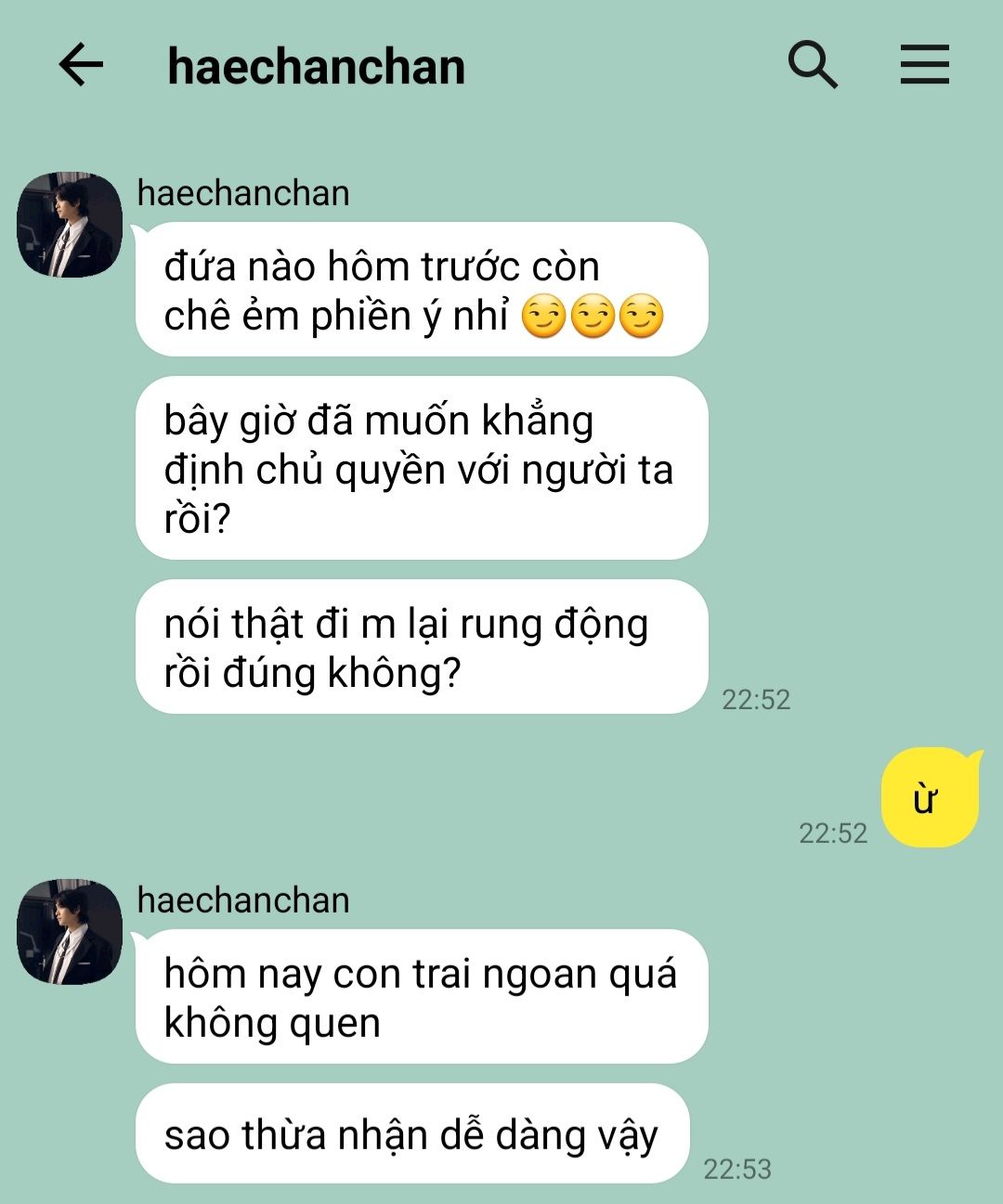Open the first haechanchan profile avatar

[70, 224]
